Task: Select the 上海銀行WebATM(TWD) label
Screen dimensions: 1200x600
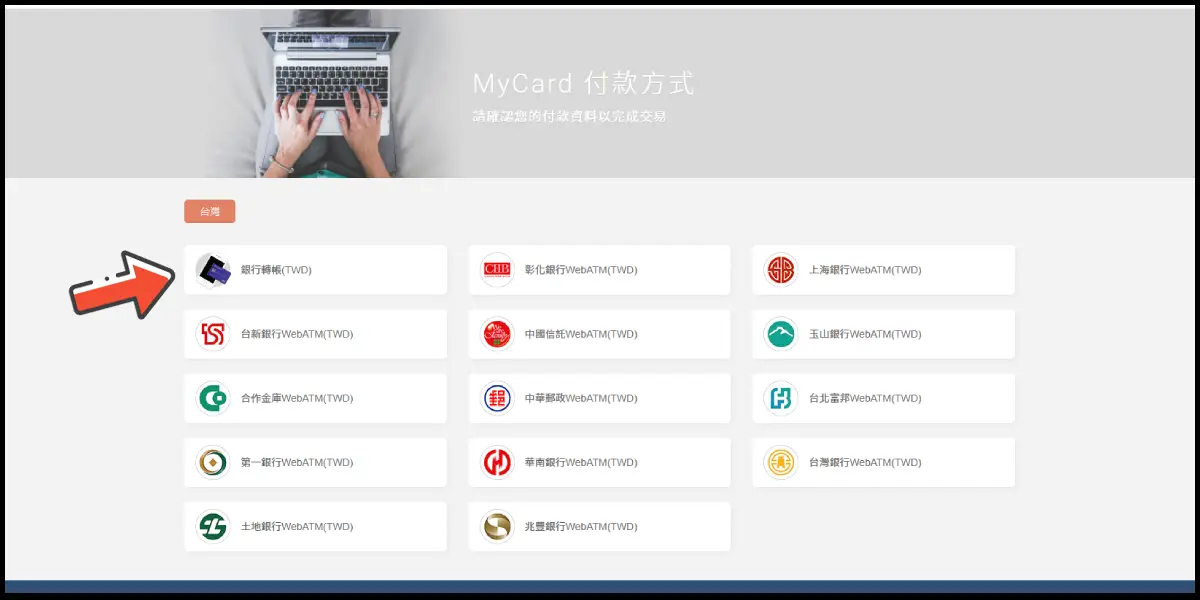Action: (x=865, y=270)
